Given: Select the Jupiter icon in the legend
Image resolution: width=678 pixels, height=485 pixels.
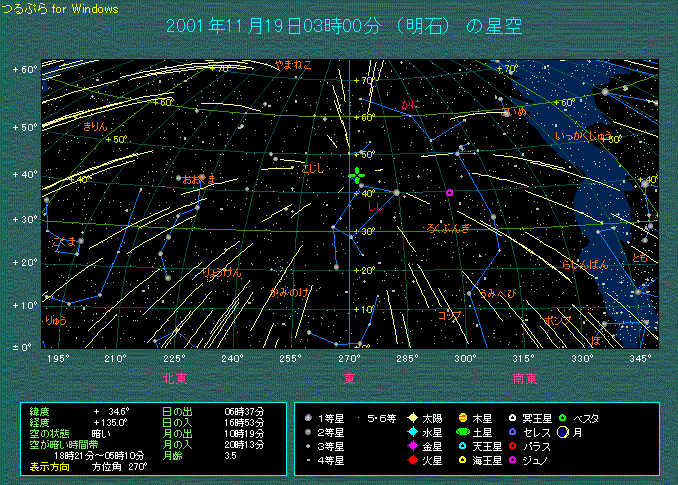Looking at the screenshot, I should coord(463,417).
